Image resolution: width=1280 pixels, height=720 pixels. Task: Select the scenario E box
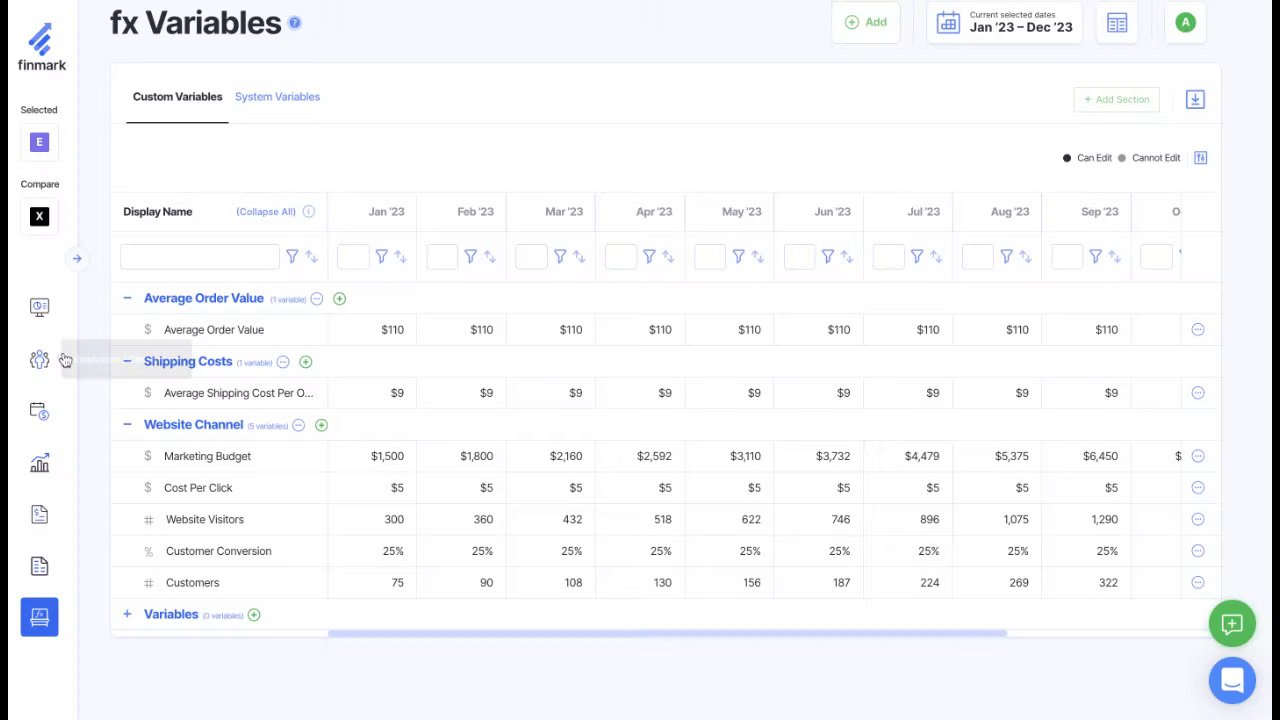click(x=39, y=142)
